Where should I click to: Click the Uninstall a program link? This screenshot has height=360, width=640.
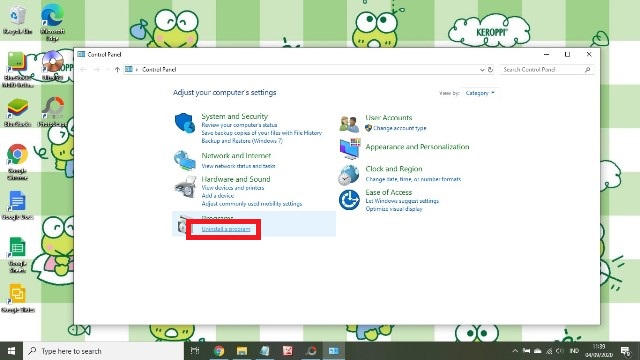[226, 229]
